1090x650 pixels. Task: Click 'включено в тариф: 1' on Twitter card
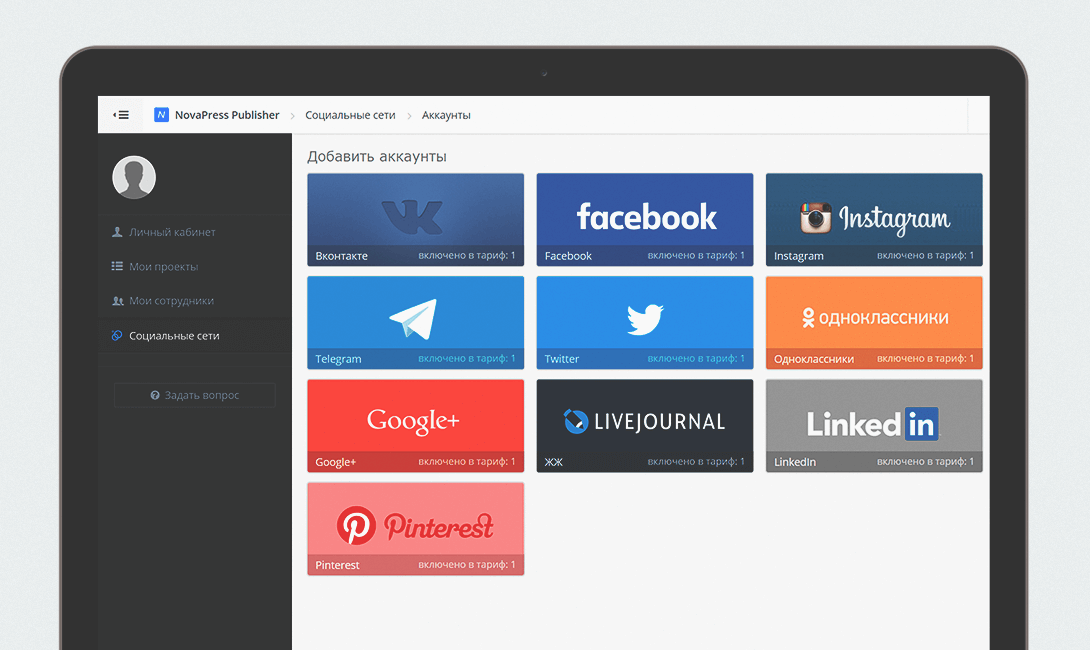pyautogui.click(x=696, y=359)
